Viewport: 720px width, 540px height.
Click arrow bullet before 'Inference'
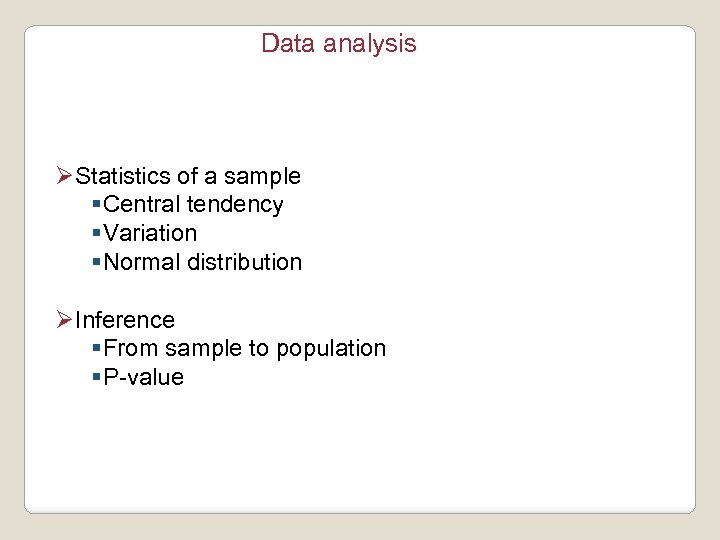point(65,320)
